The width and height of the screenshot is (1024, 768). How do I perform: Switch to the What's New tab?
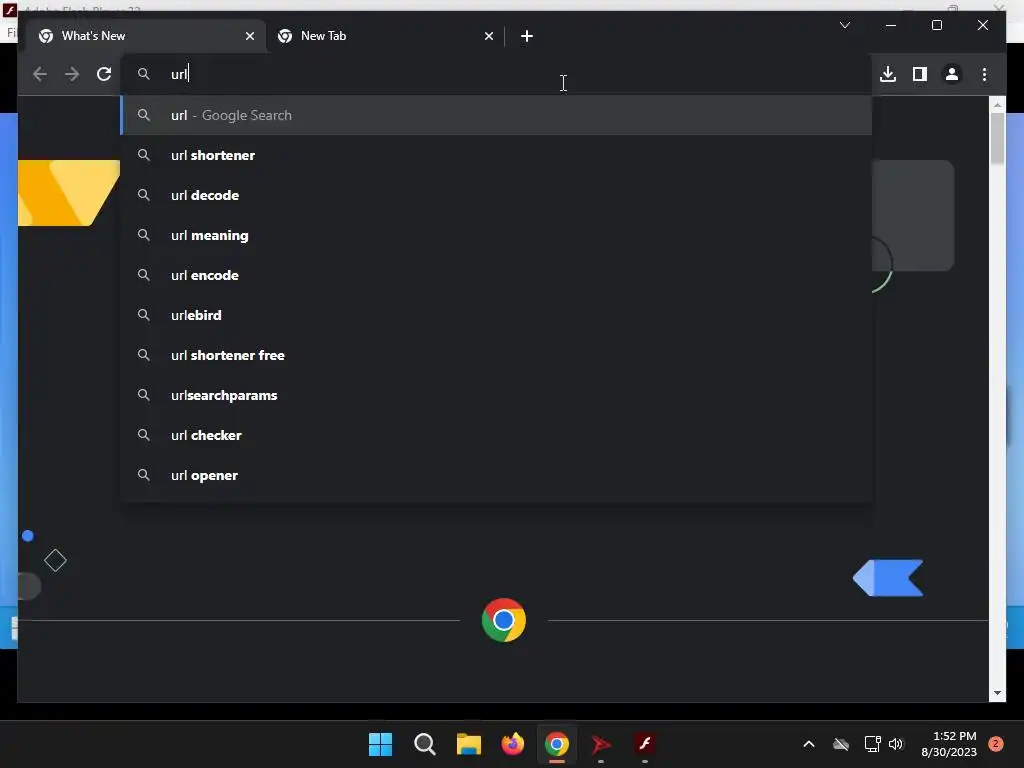coord(146,36)
